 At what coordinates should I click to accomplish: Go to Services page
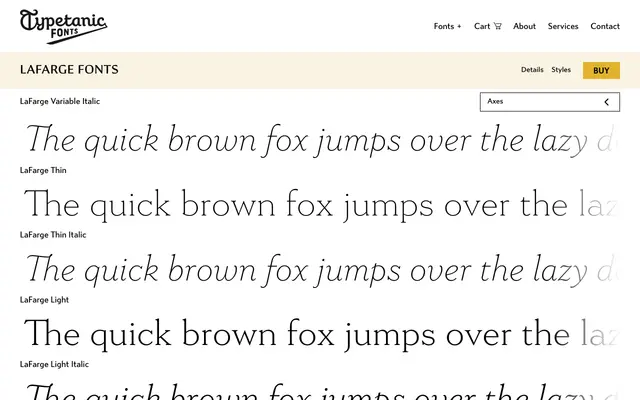[563, 26]
